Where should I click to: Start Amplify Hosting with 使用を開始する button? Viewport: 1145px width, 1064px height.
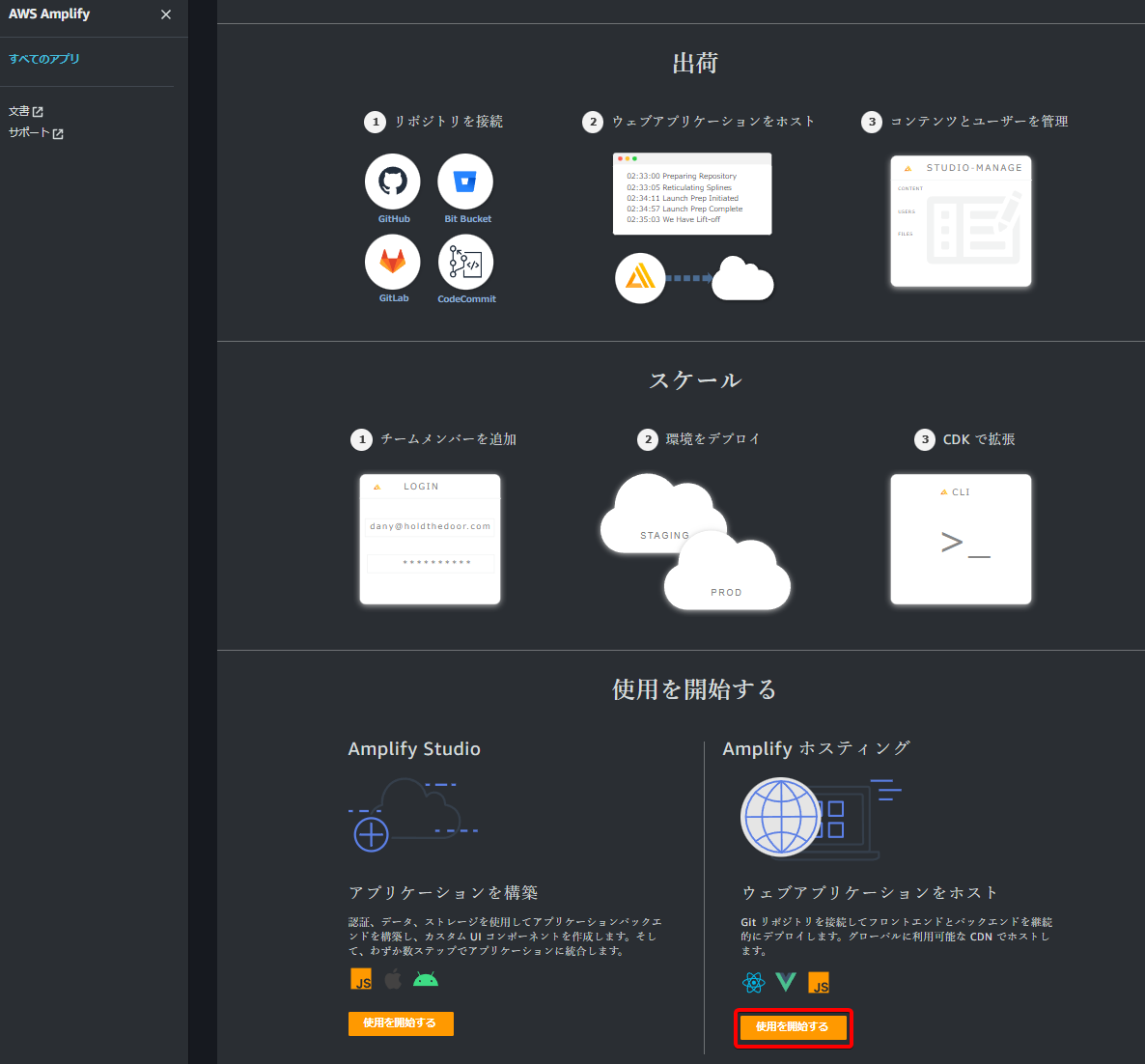tap(793, 1026)
